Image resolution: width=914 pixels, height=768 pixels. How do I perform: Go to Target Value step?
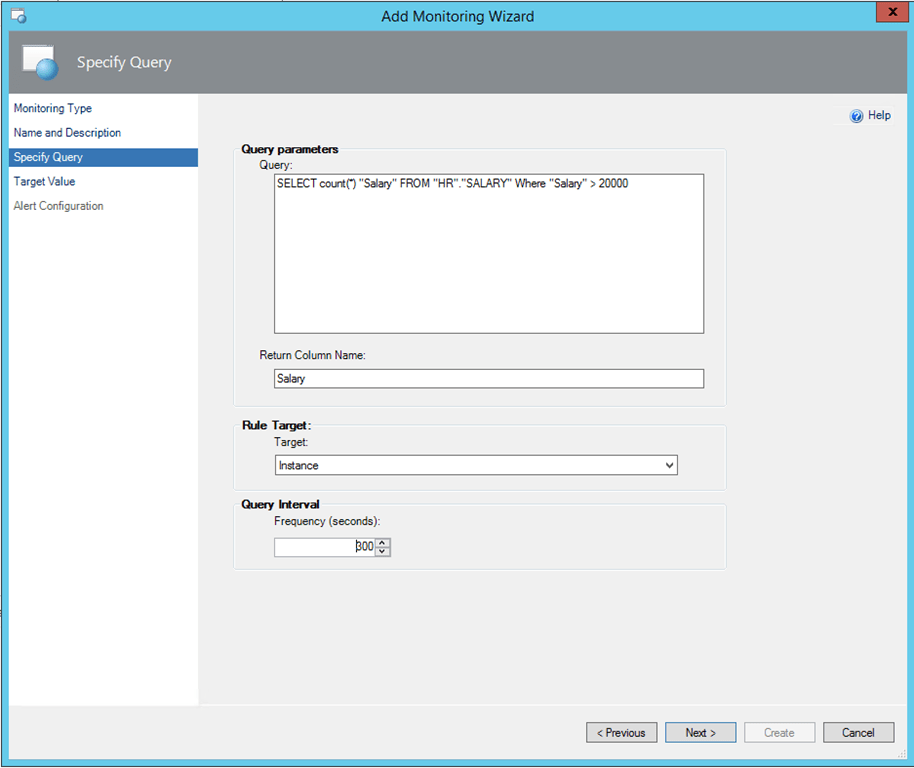click(44, 182)
